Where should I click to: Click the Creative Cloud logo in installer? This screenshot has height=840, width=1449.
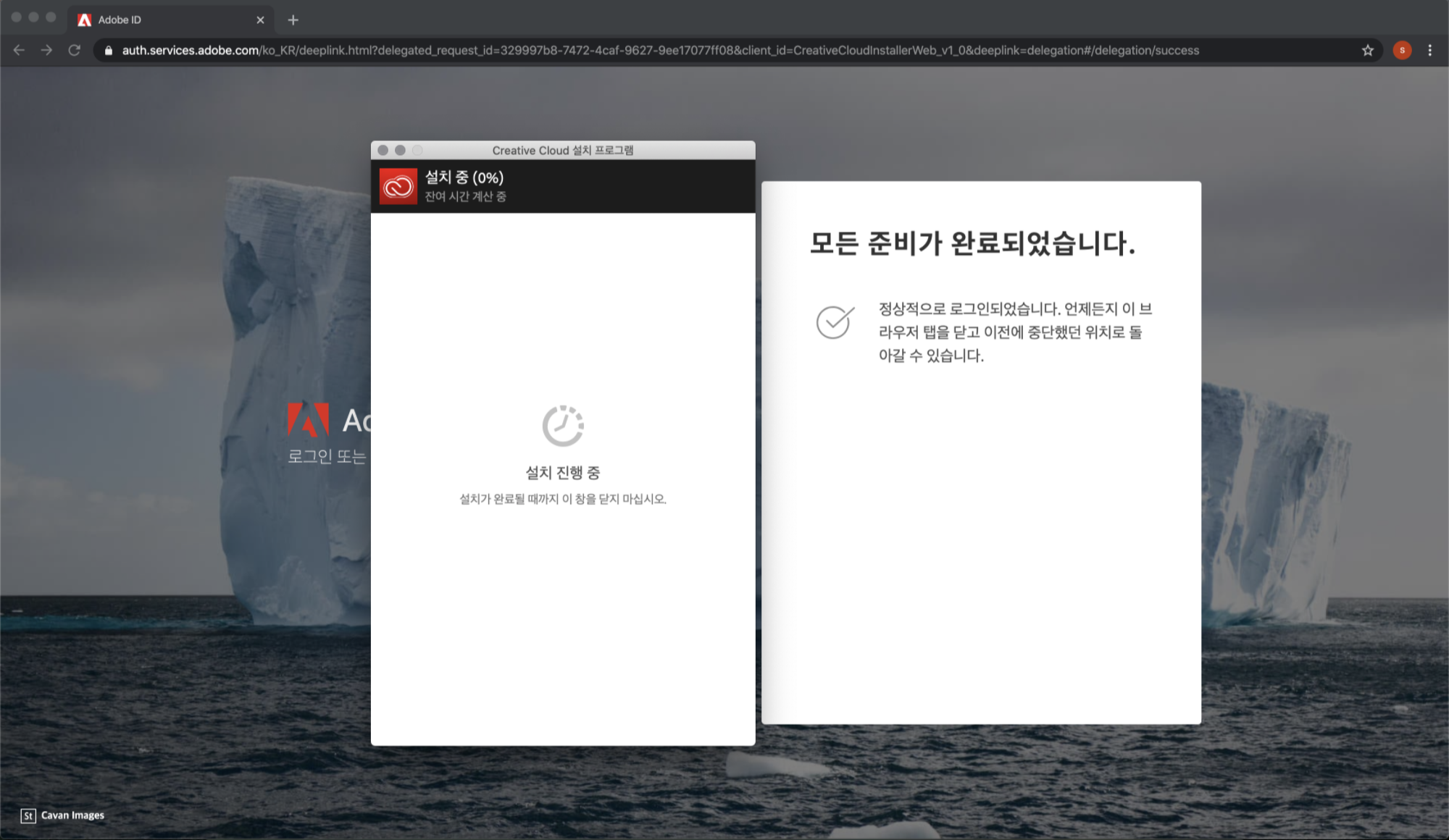pyautogui.click(x=398, y=186)
